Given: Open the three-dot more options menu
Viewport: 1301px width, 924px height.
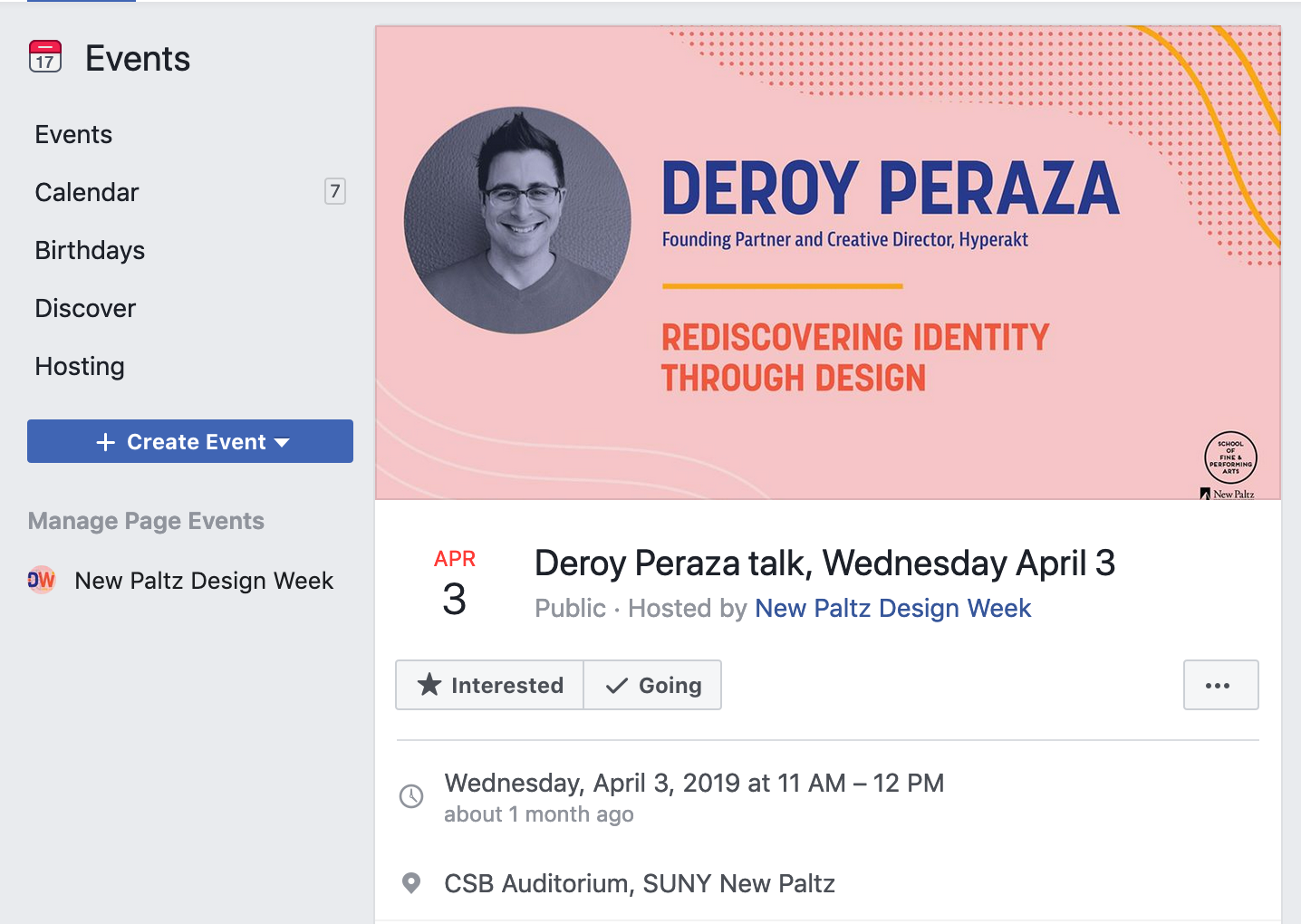Looking at the screenshot, I should point(1221,685).
